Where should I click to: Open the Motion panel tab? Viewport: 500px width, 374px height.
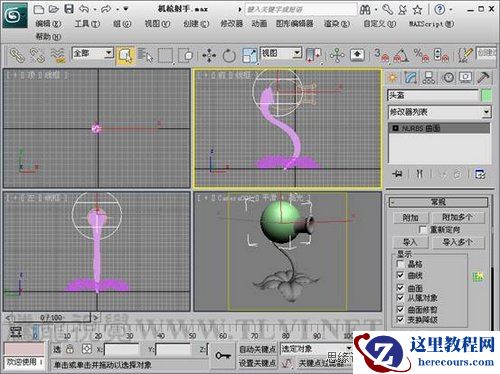click(x=448, y=78)
